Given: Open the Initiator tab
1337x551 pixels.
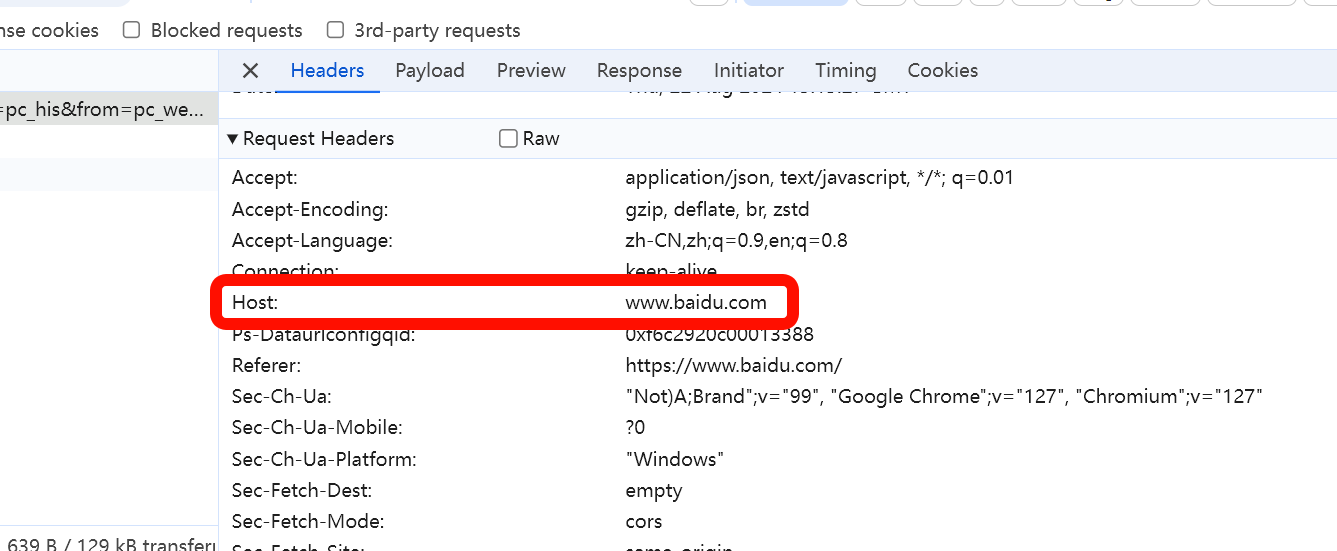Looking at the screenshot, I should 749,70.
